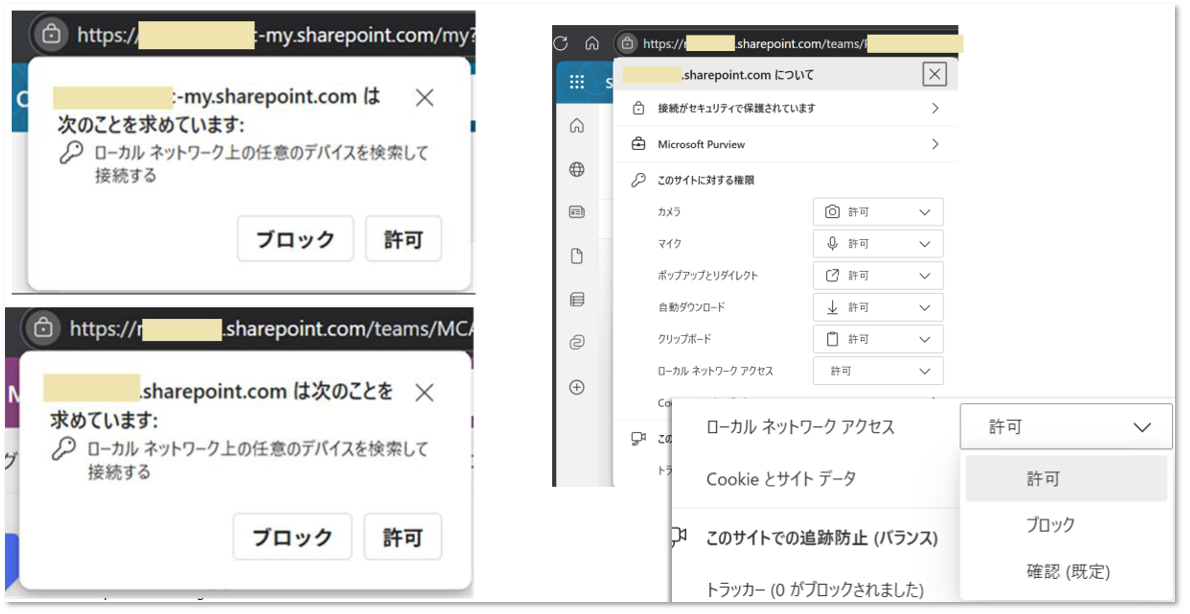Screen dimensions: 1190x614
Task: Open the links icon in SharePoint sidebar
Action: [x=577, y=343]
